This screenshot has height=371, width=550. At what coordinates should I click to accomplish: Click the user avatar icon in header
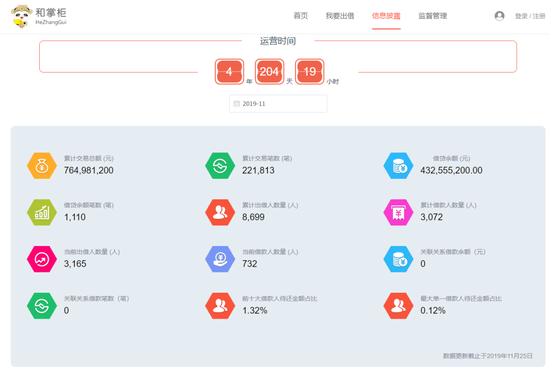point(499,16)
